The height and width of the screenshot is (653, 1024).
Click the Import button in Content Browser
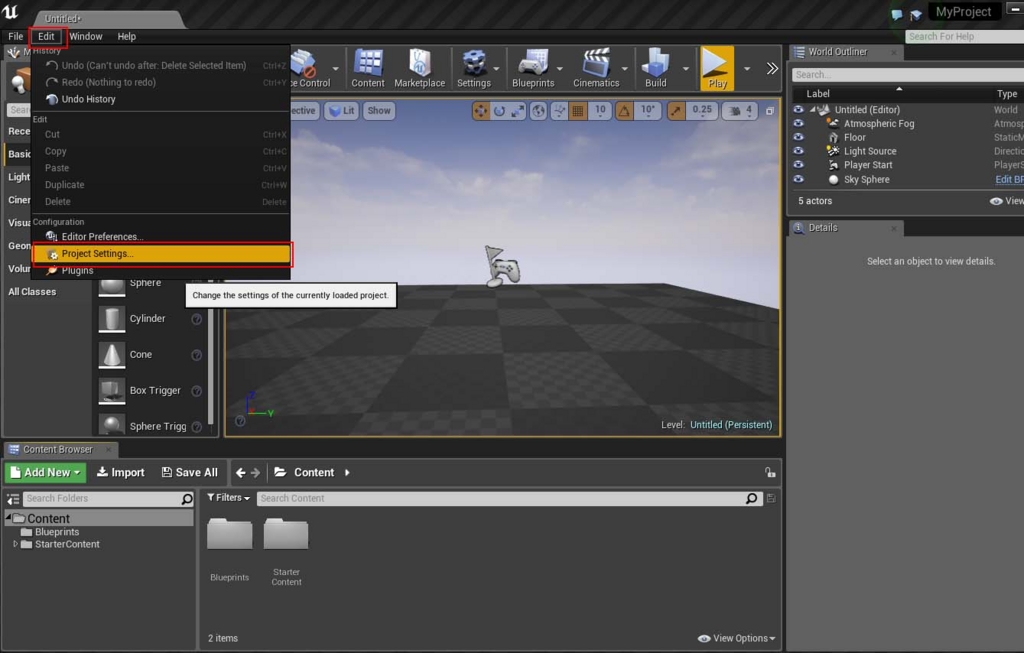click(x=121, y=472)
